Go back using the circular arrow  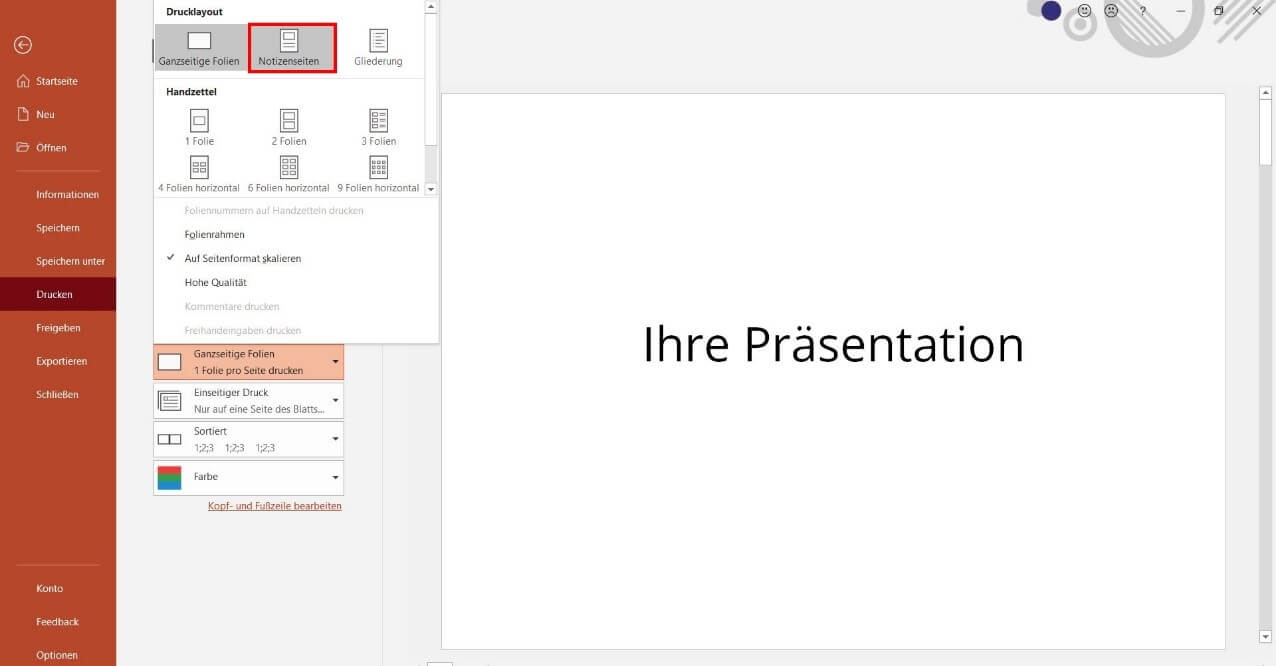(23, 45)
